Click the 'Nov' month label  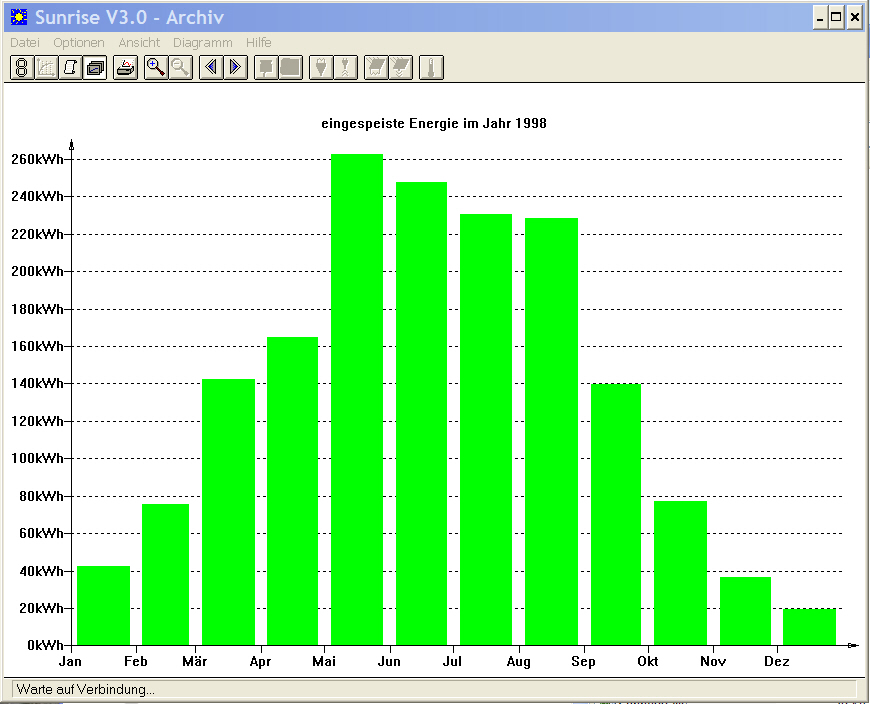(713, 661)
